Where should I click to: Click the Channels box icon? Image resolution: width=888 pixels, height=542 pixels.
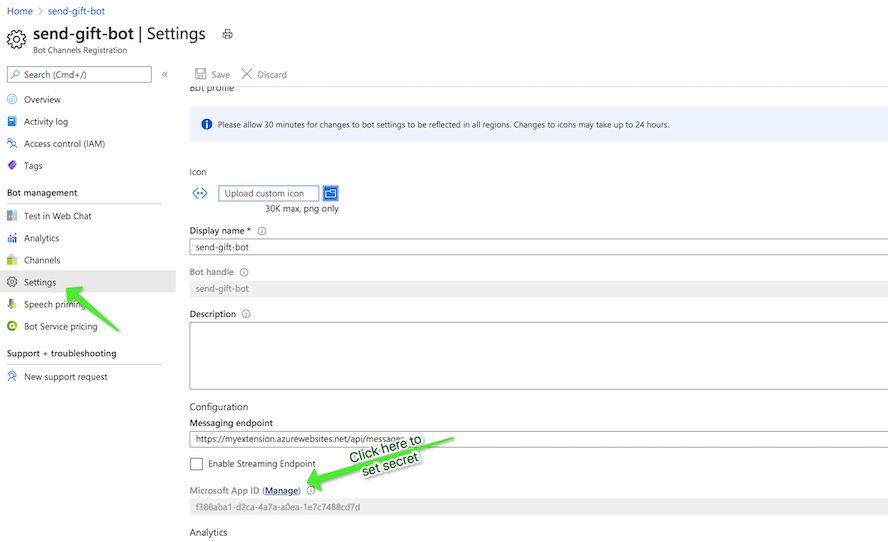(x=12, y=260)
